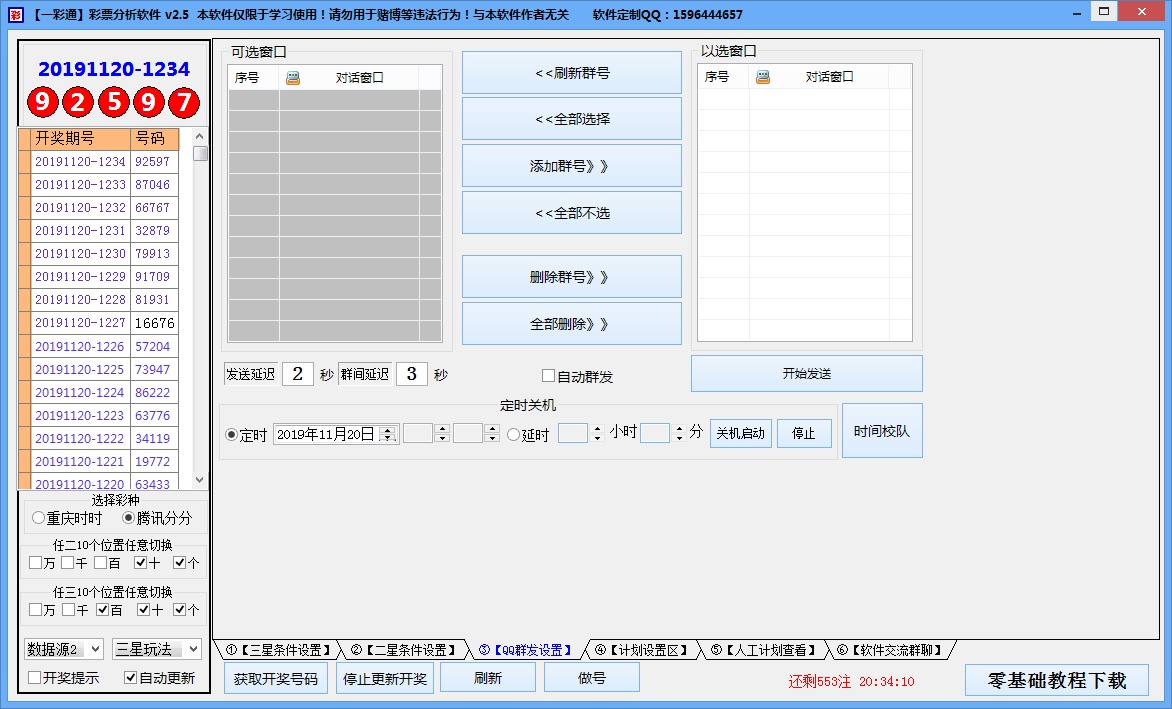Image resolution: width=1172 pixels, height=709 pixels.
Task: Click the 开始发送 button
Action: click(806, 373)
